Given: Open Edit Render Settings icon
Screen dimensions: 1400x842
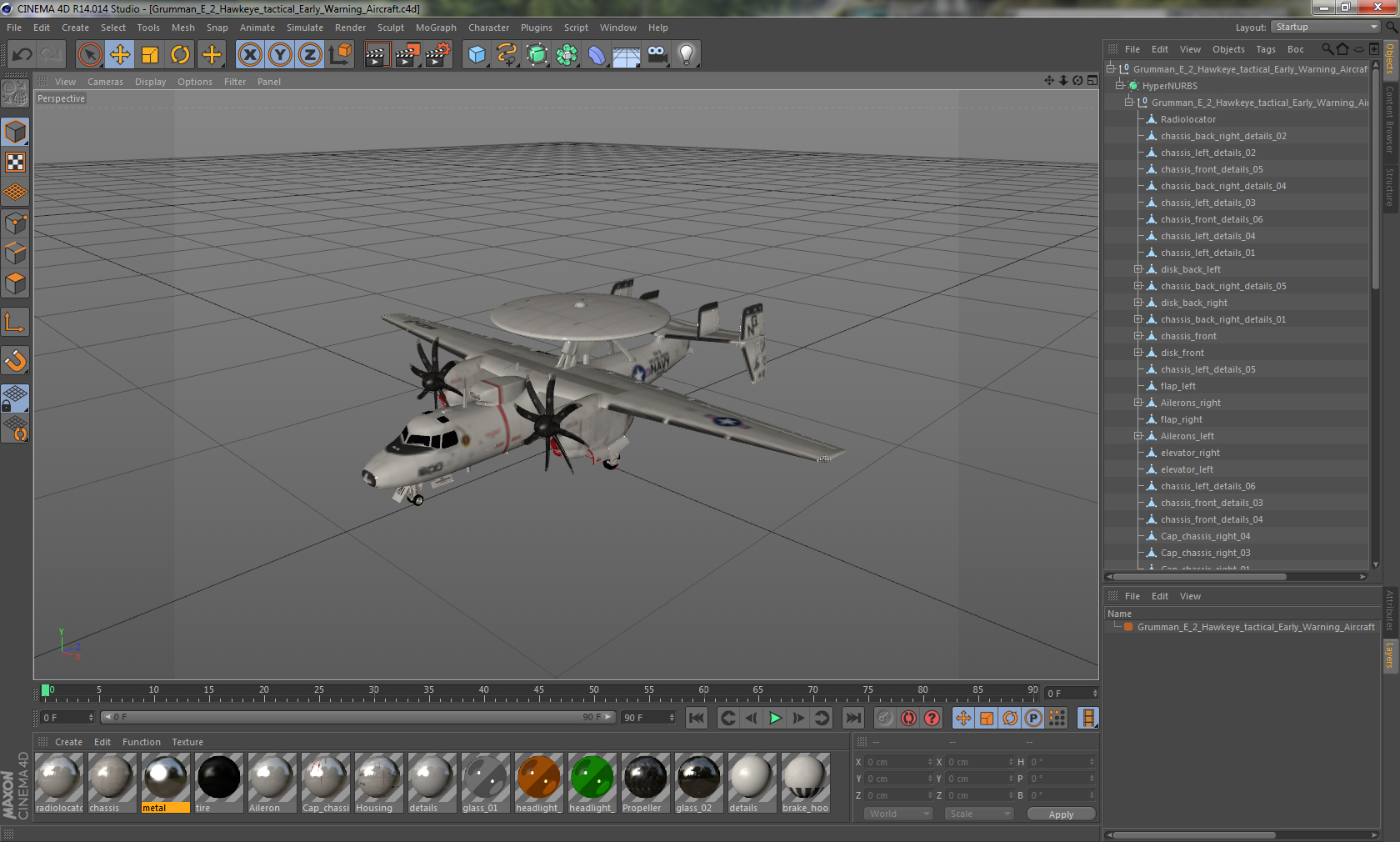Looking at the screenshot, I should click(438, 55).
